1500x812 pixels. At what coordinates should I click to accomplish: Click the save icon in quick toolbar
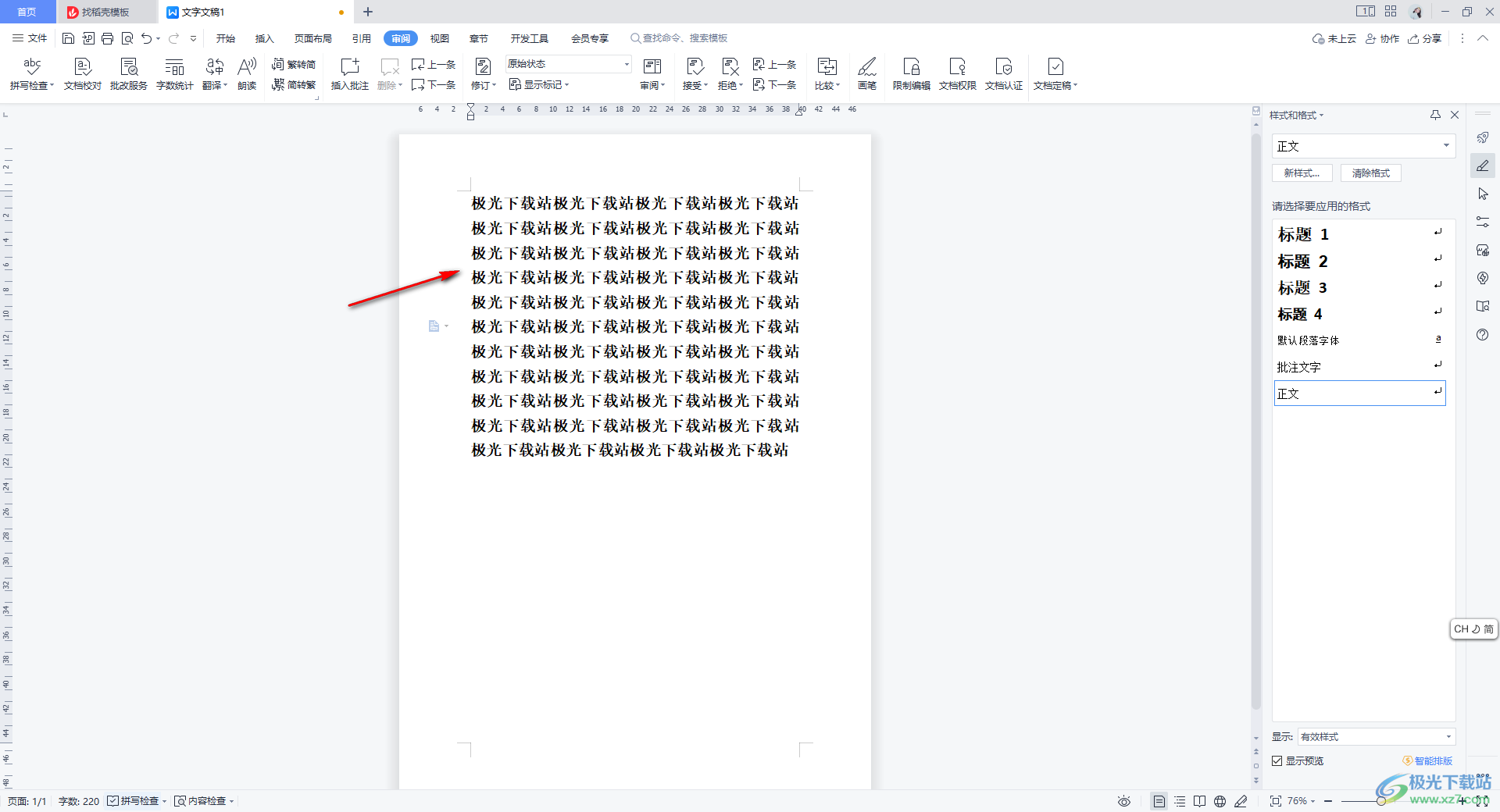pyautogui.click(x=68, y=38)
